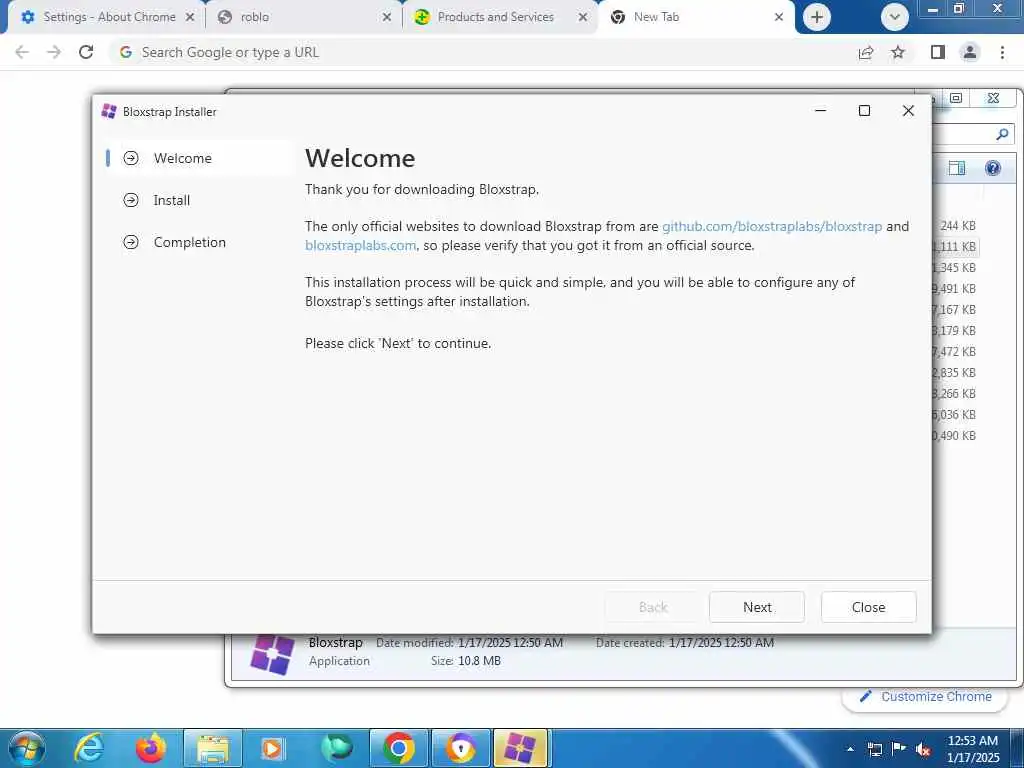Click arrow icon beside Completion step
Image resolution: width=1024 pixels, height=768 pixels.
[131, 242]
